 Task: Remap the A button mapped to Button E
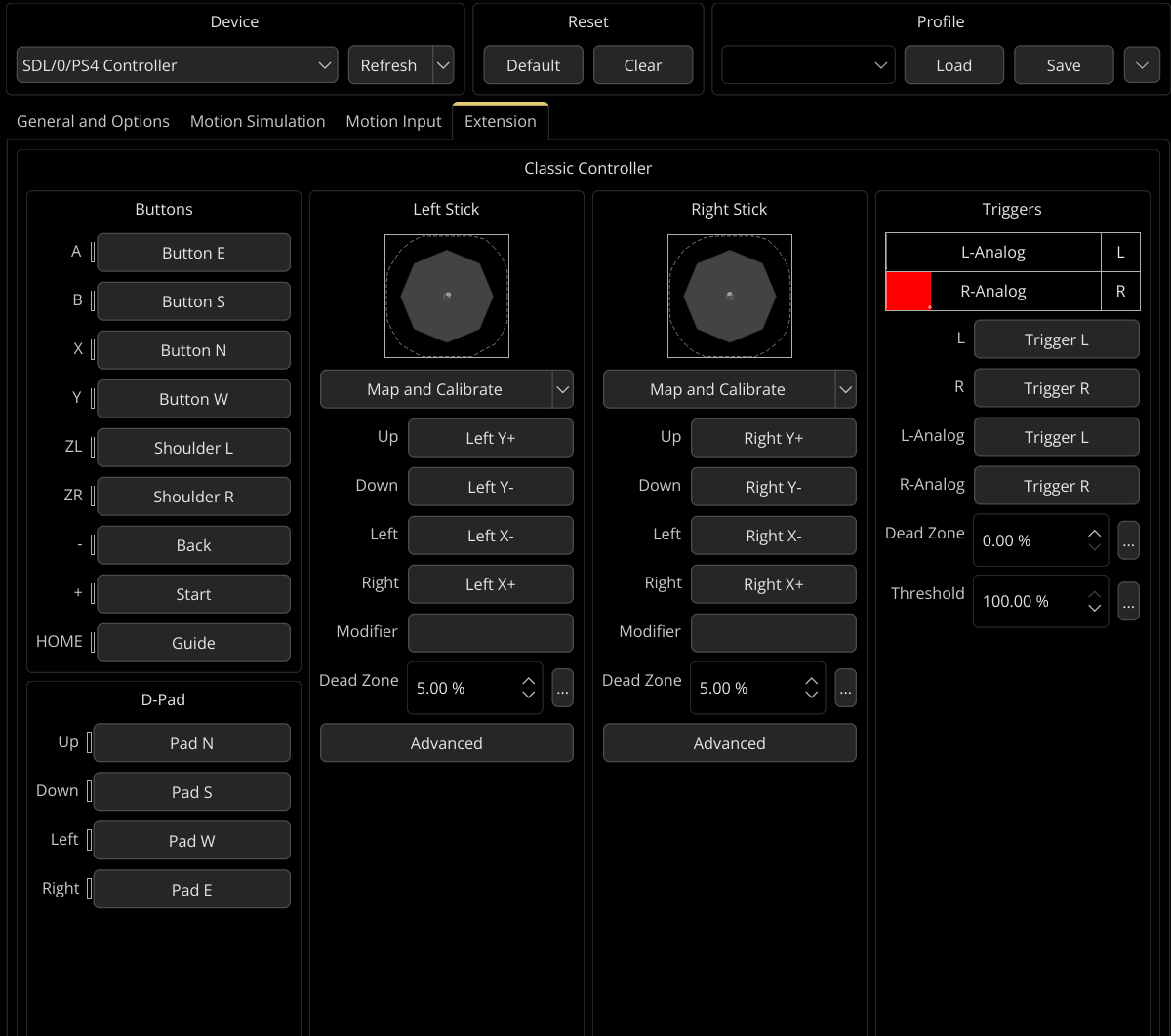pos(193,253)
